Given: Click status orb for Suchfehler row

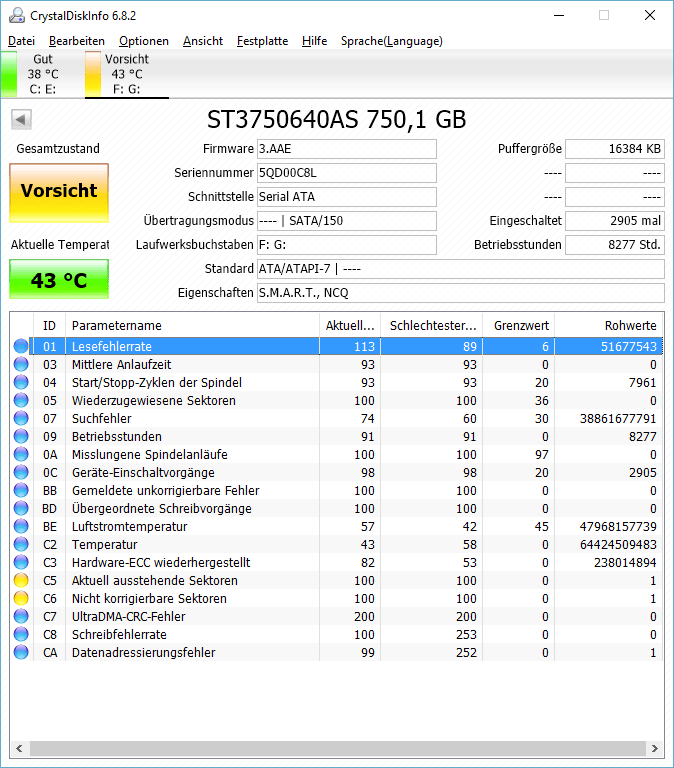Looking at the screenshot, I should tap(21, 418).
